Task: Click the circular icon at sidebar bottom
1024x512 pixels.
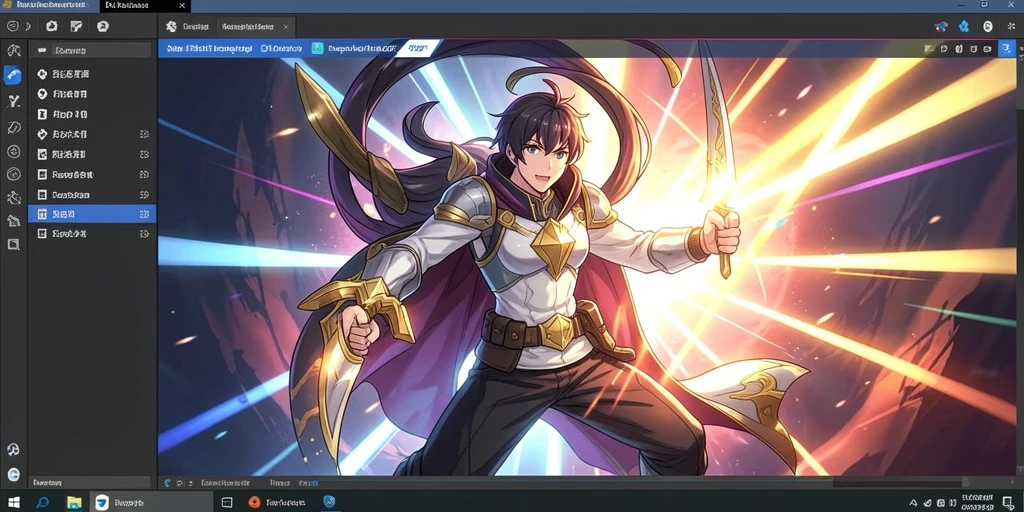Action: [x=13, y=475]
